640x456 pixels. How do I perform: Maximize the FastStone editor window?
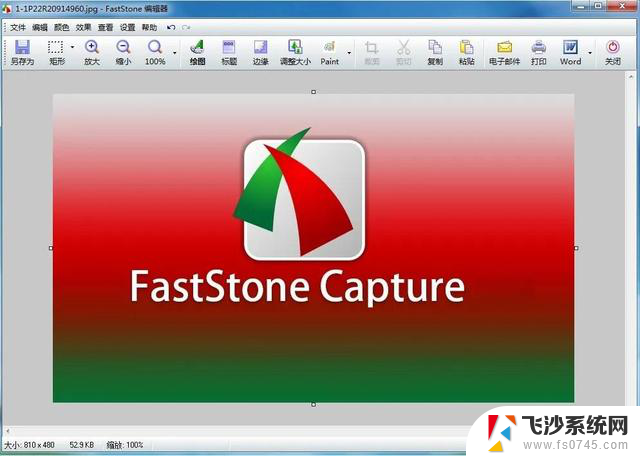coord(598,6)
